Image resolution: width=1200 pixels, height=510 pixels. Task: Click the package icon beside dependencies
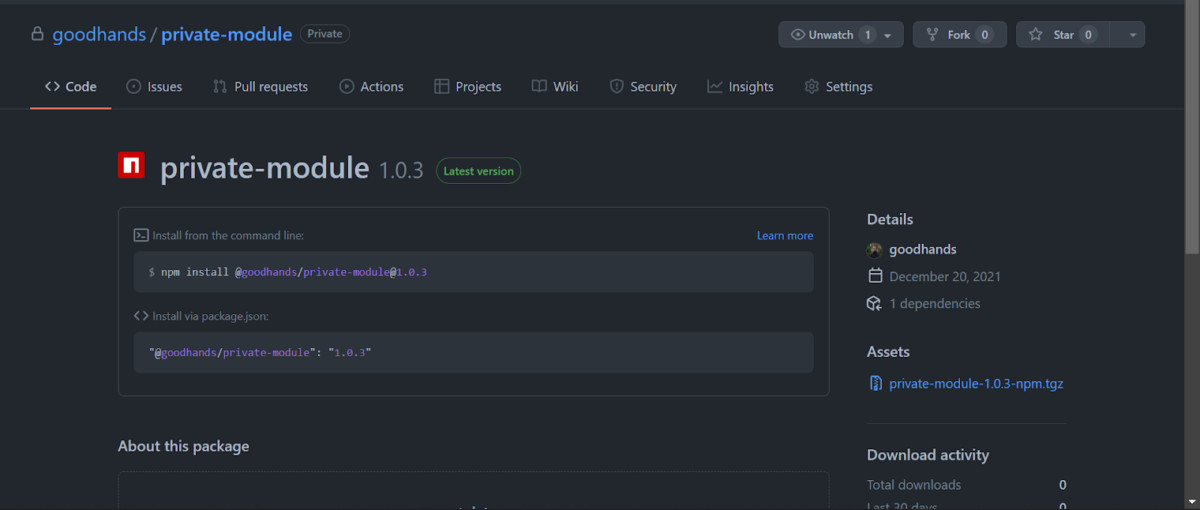[874, 303]
